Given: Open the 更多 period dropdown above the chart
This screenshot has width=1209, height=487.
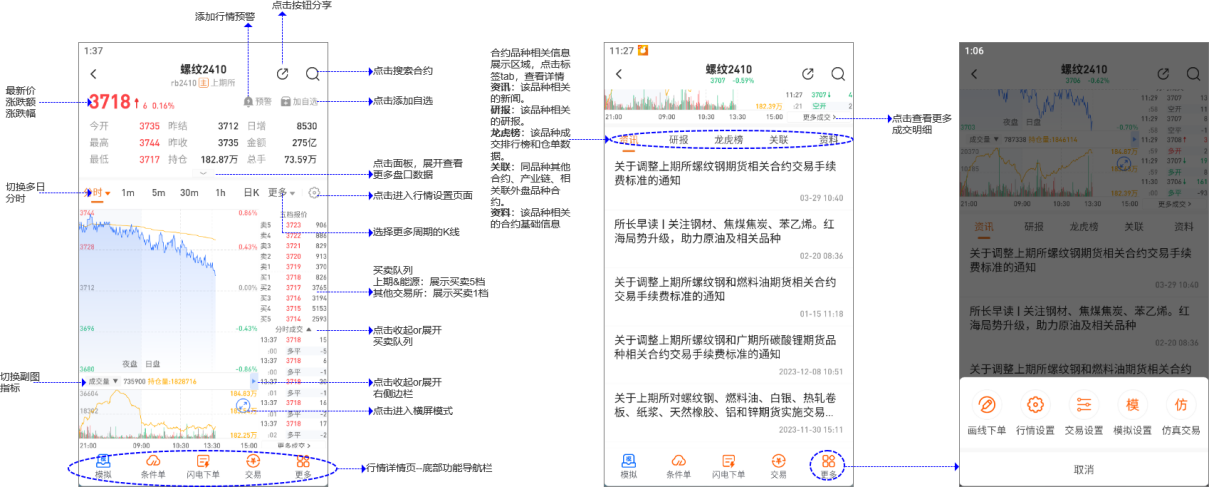Looking at the screenshot, I should 281,193.
